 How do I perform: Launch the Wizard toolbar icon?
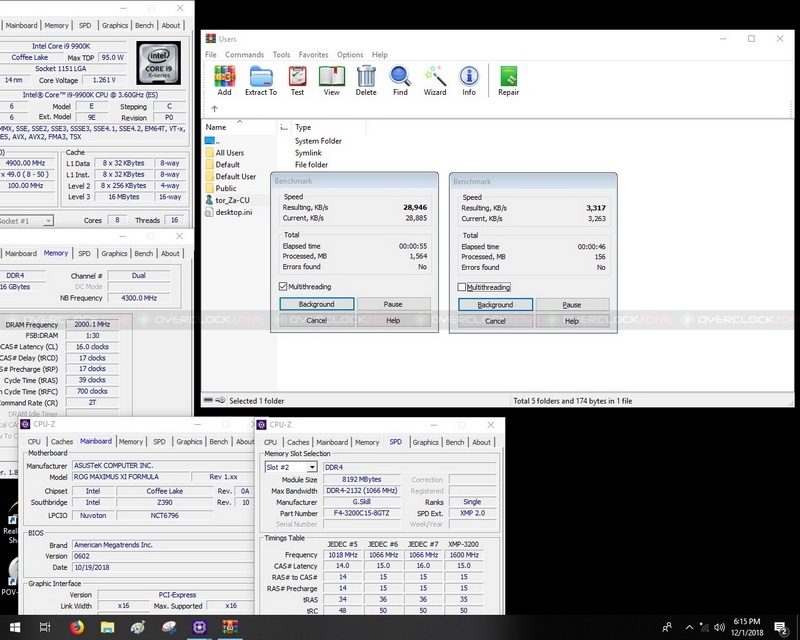point(435,81)
